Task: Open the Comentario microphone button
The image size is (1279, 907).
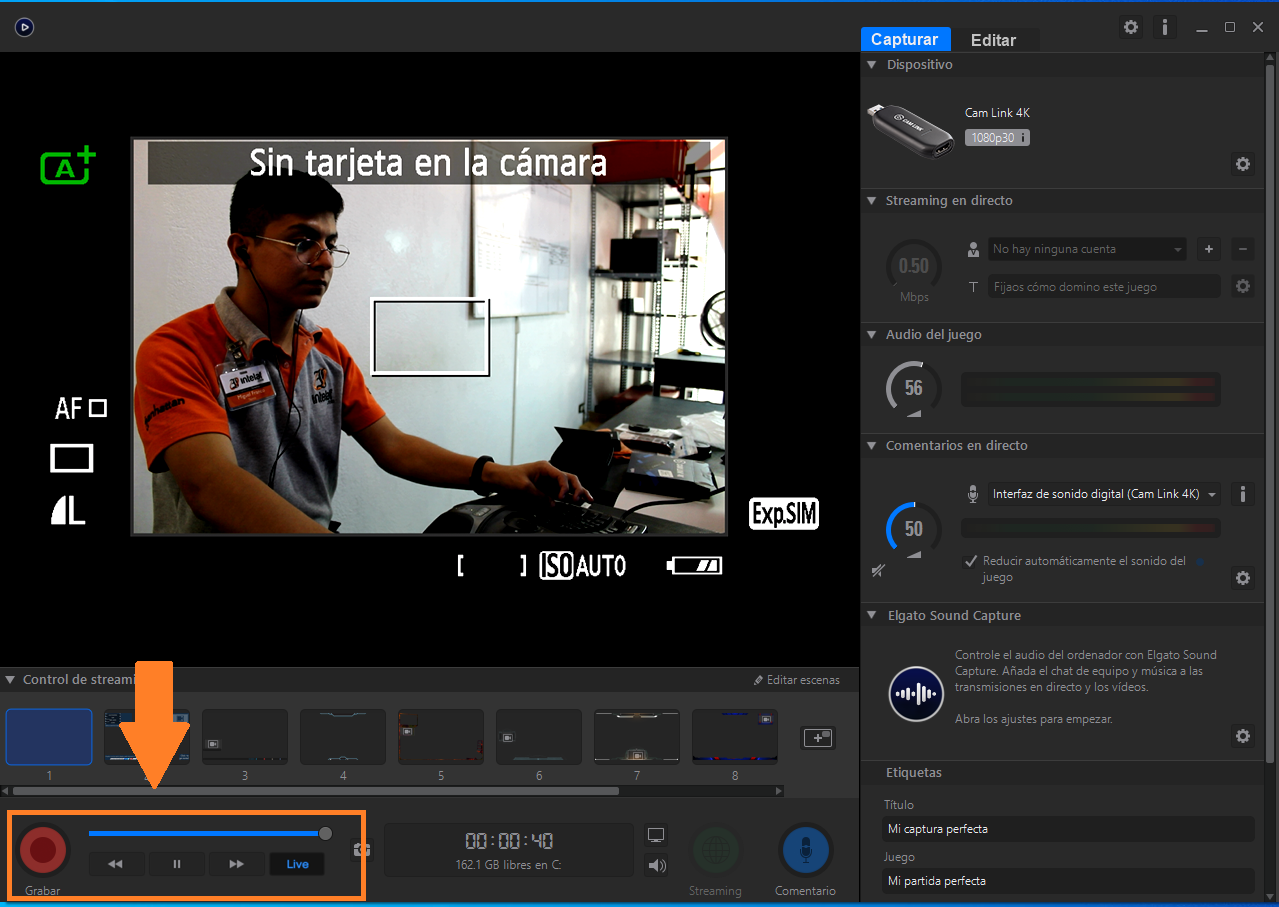Action: tap(805, 849)
